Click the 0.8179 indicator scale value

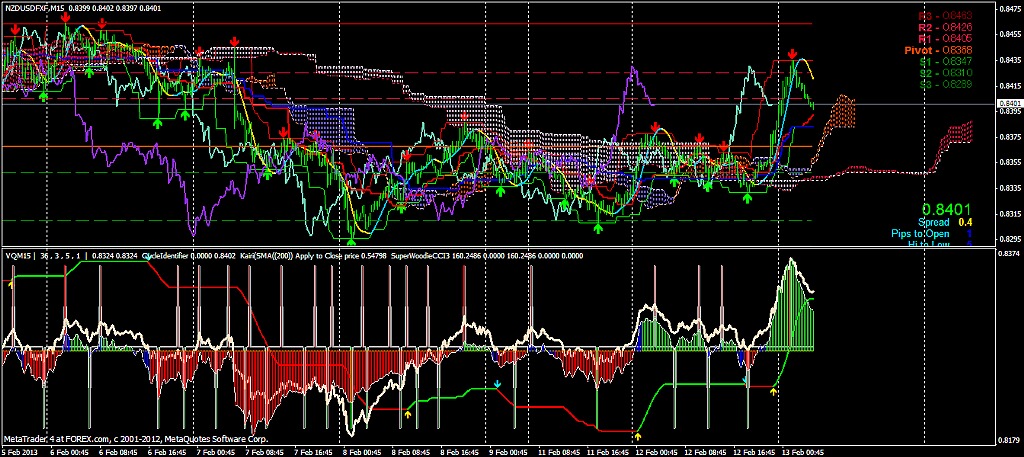click(x=1010, y=439)
